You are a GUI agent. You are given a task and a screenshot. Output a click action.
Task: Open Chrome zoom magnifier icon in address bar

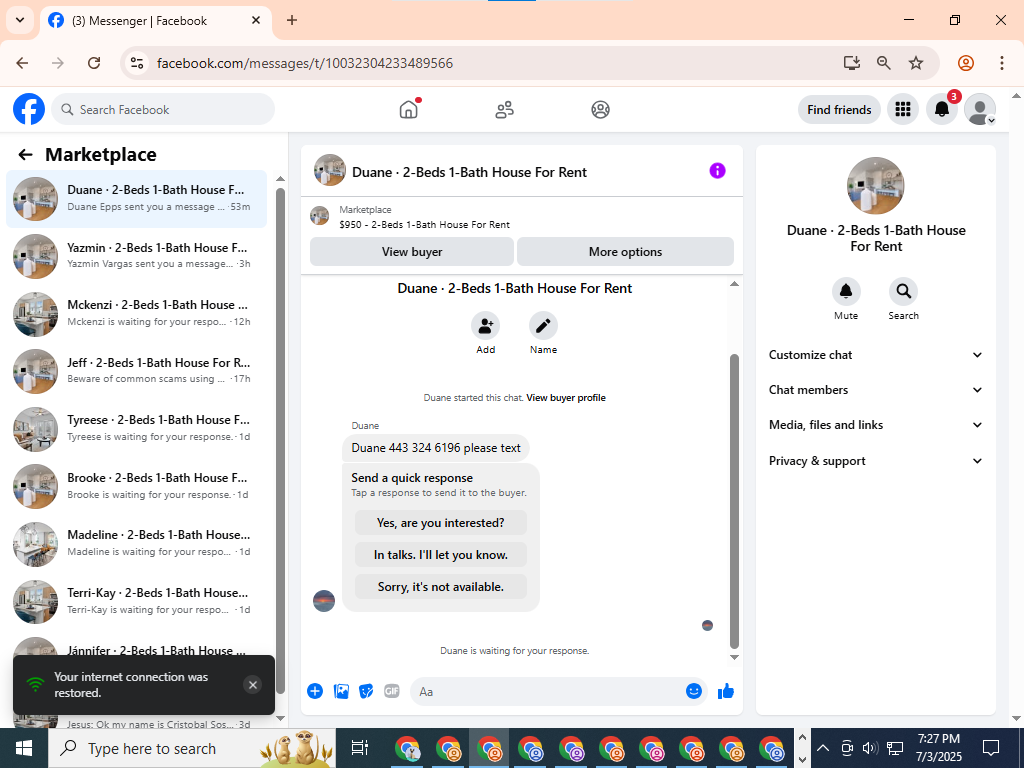pos(883,63)
